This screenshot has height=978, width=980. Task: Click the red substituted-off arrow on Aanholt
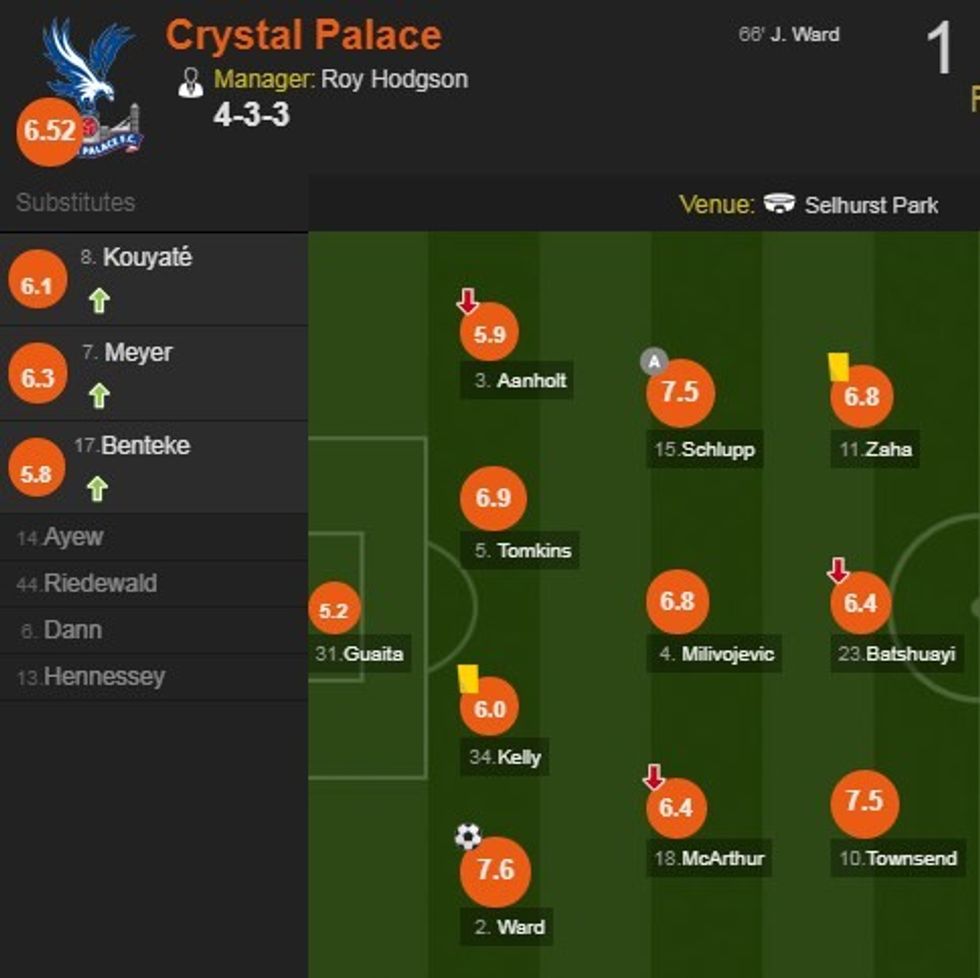(x=467, y=300)
